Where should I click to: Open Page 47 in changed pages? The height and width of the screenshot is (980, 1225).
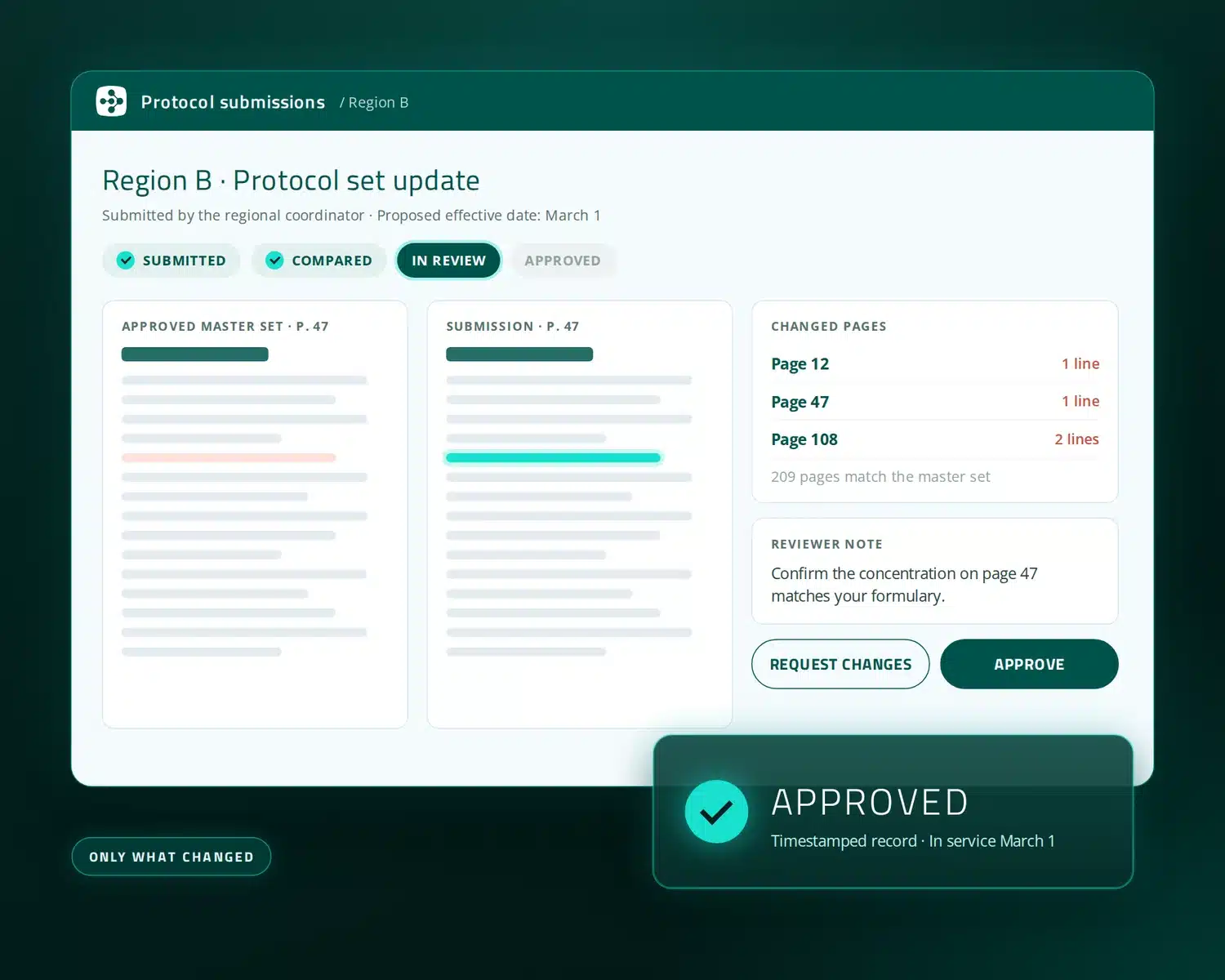(x=935, y=401)
